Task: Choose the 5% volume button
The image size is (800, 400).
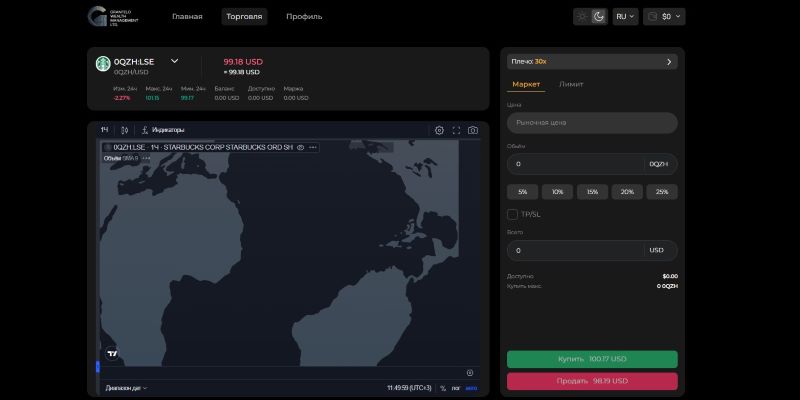Action: (522, 192)
